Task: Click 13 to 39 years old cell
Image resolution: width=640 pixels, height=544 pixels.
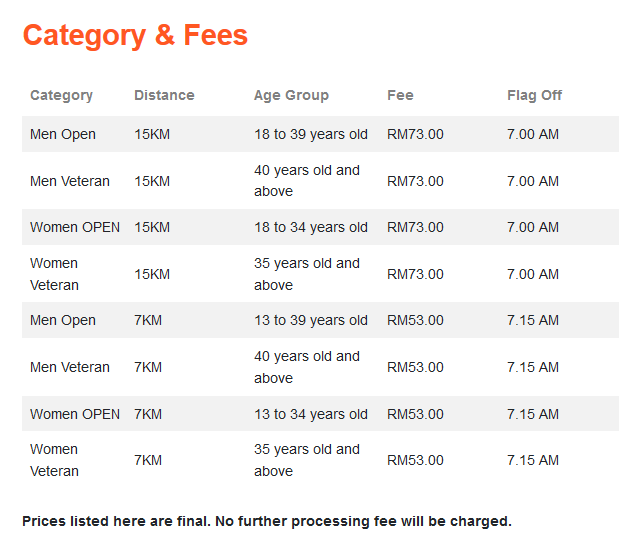Action: click(311, 320)
